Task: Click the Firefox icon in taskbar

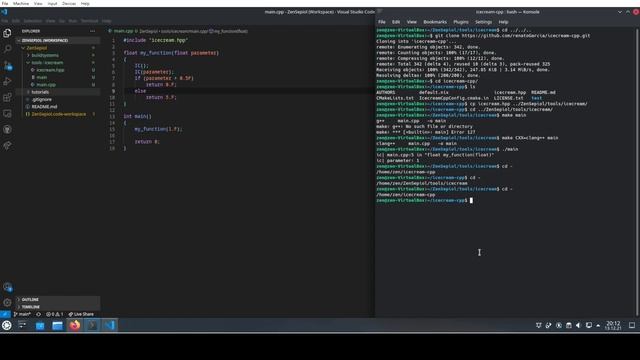Action: [75, 325]
